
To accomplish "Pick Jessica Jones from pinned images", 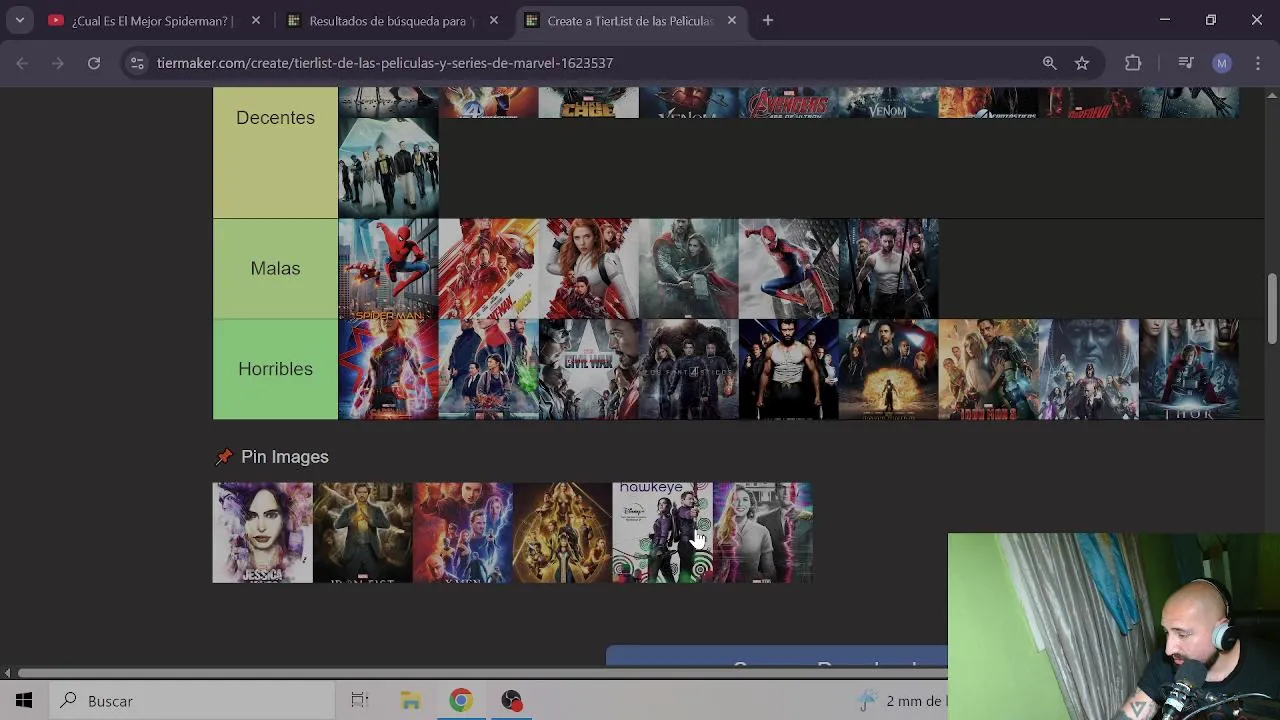I will [x=262, y=533].
